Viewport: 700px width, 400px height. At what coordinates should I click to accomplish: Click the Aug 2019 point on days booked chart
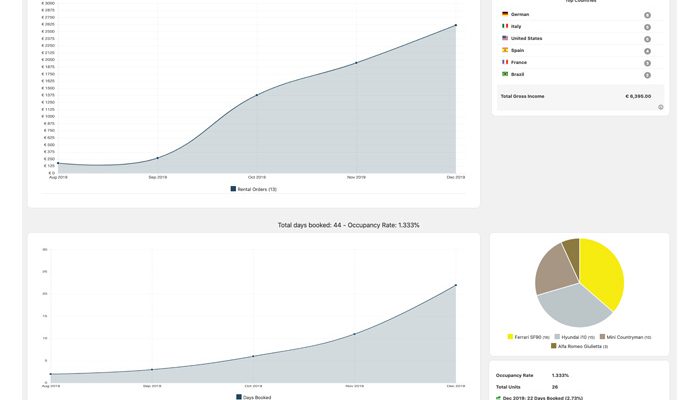(x=51, y=374)
